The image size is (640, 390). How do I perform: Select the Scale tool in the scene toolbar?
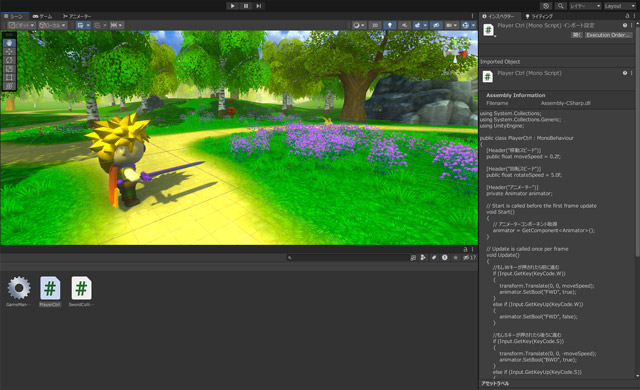coord(9,69)
